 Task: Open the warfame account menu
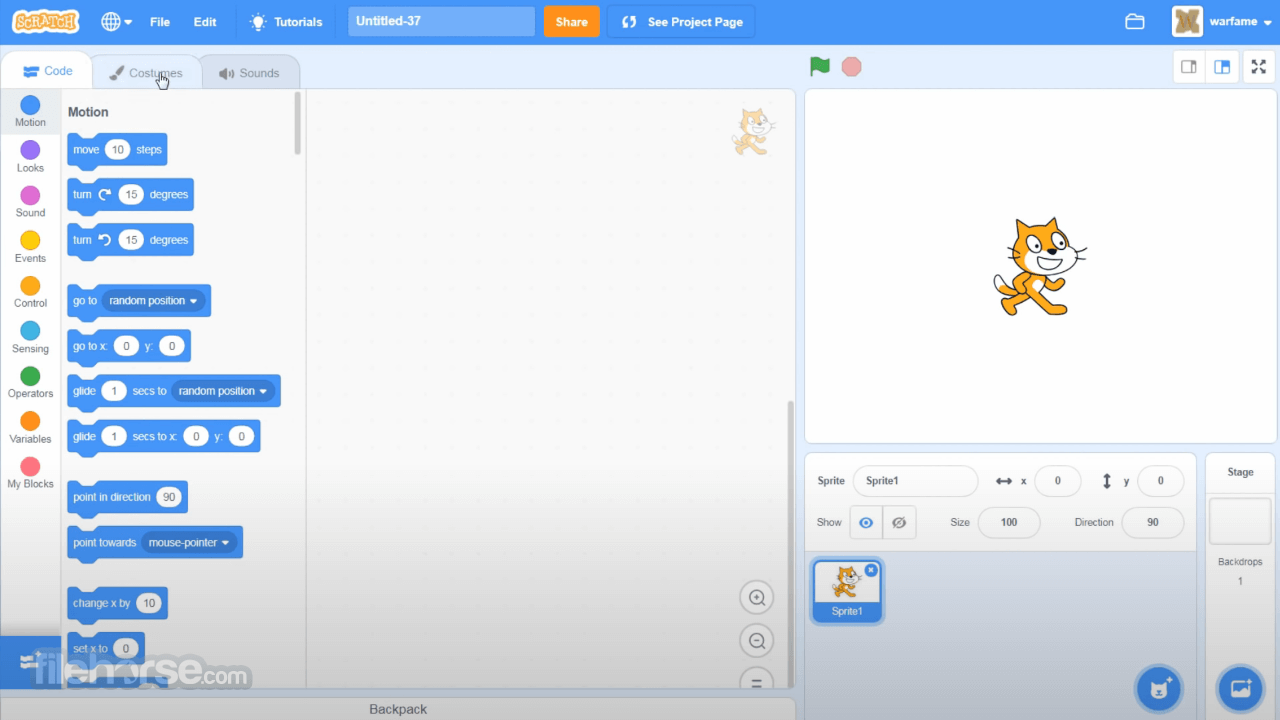(1220, 22)
